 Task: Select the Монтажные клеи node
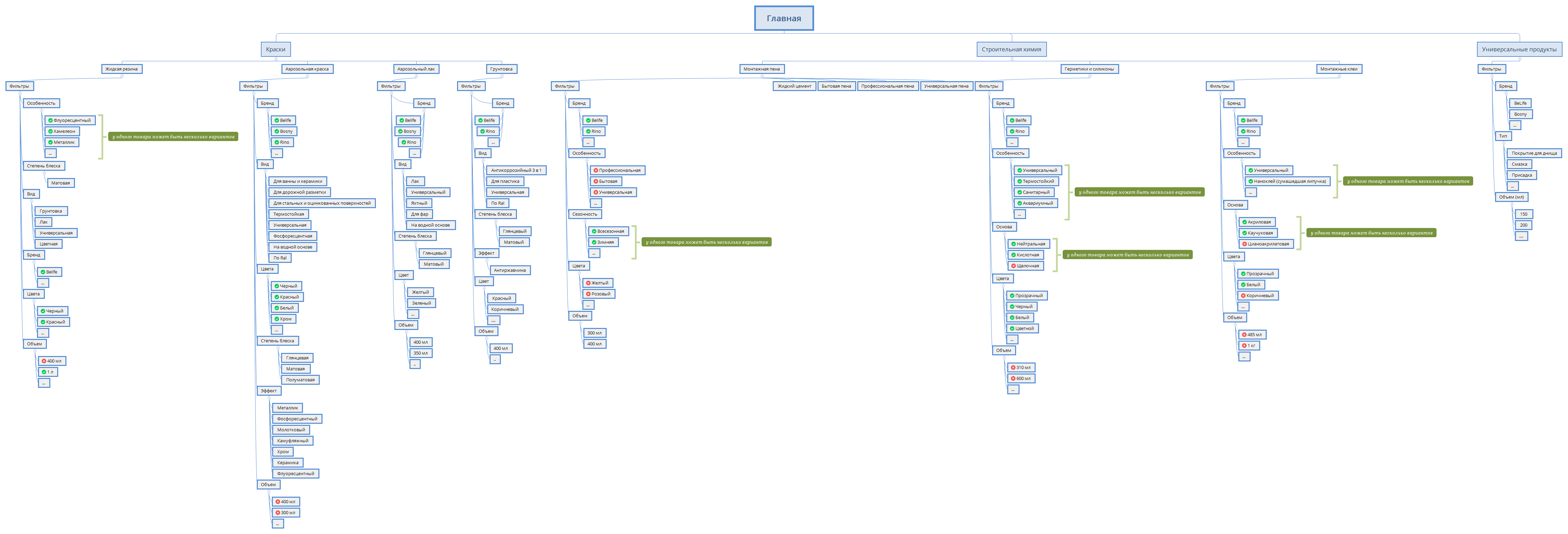1339,69
